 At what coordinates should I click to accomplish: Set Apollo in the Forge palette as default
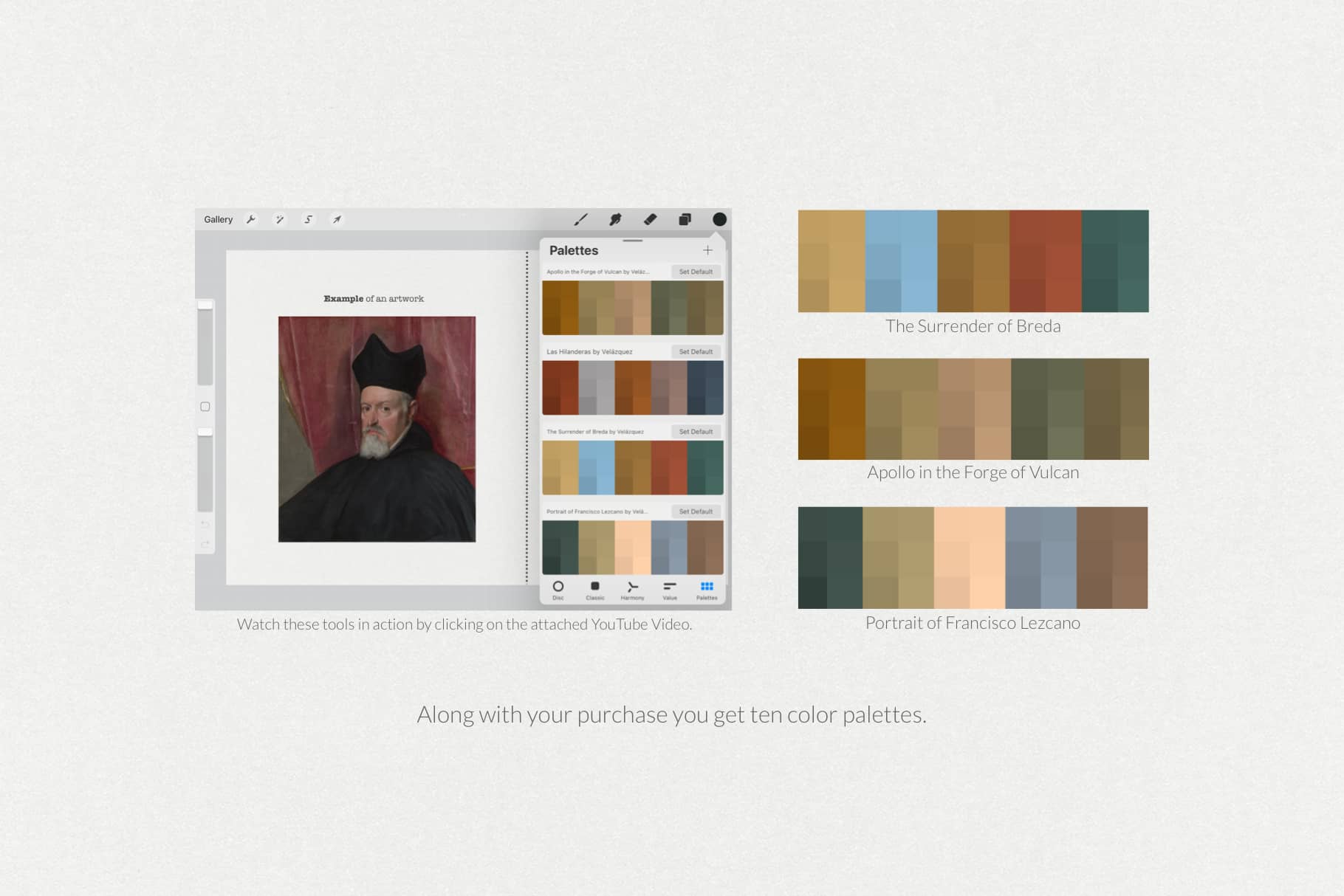click(696, 272)
